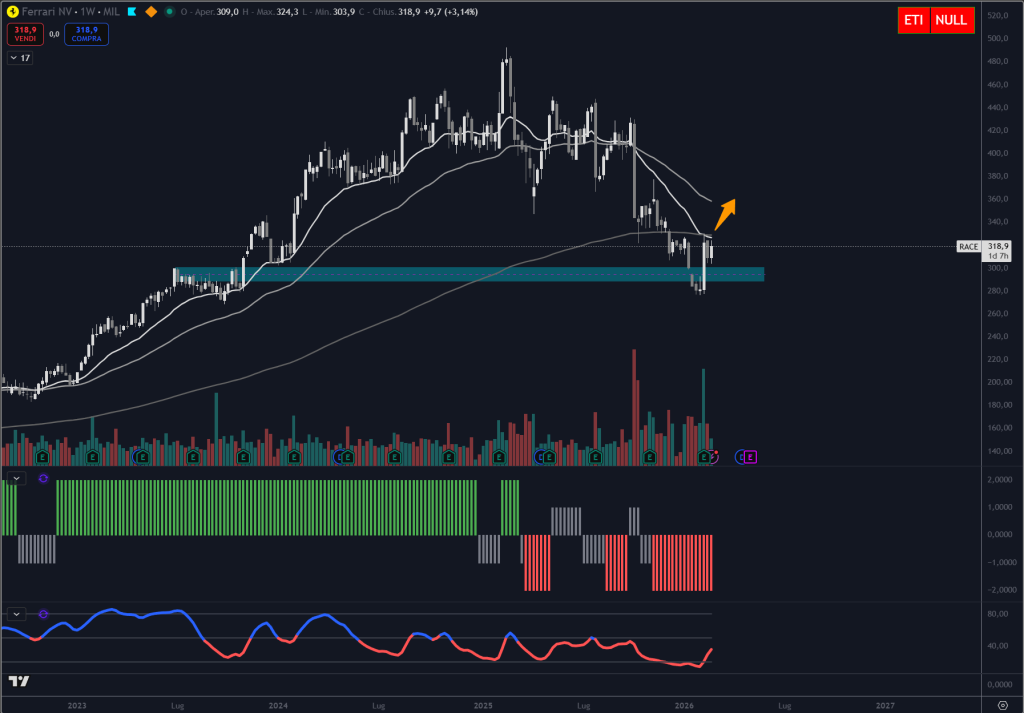
Task: Open chart settings via the bottom-right gear icon
Action: pos(1003,705)
